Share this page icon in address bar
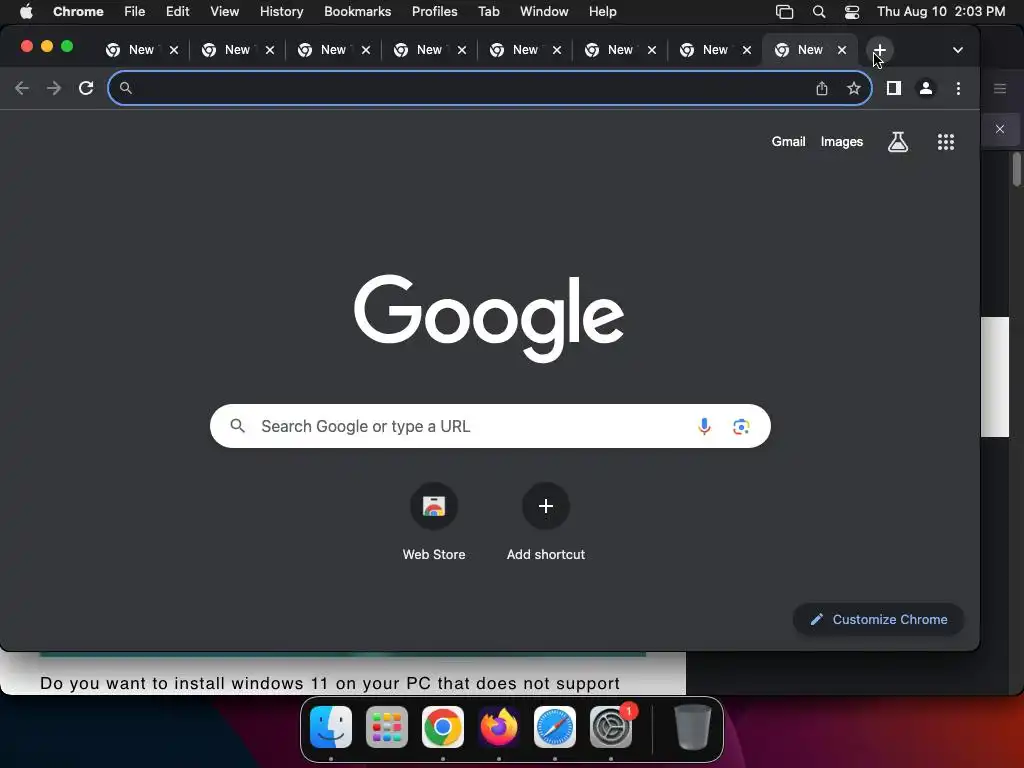This screenshot has height=768, width=1024. 822,88
